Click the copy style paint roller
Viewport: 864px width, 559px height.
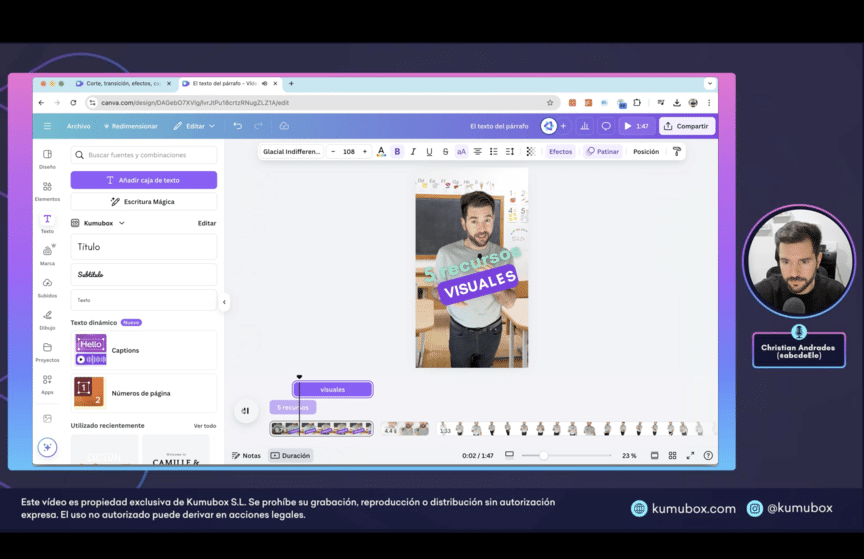pyautogui.click(x=677, y=152)
